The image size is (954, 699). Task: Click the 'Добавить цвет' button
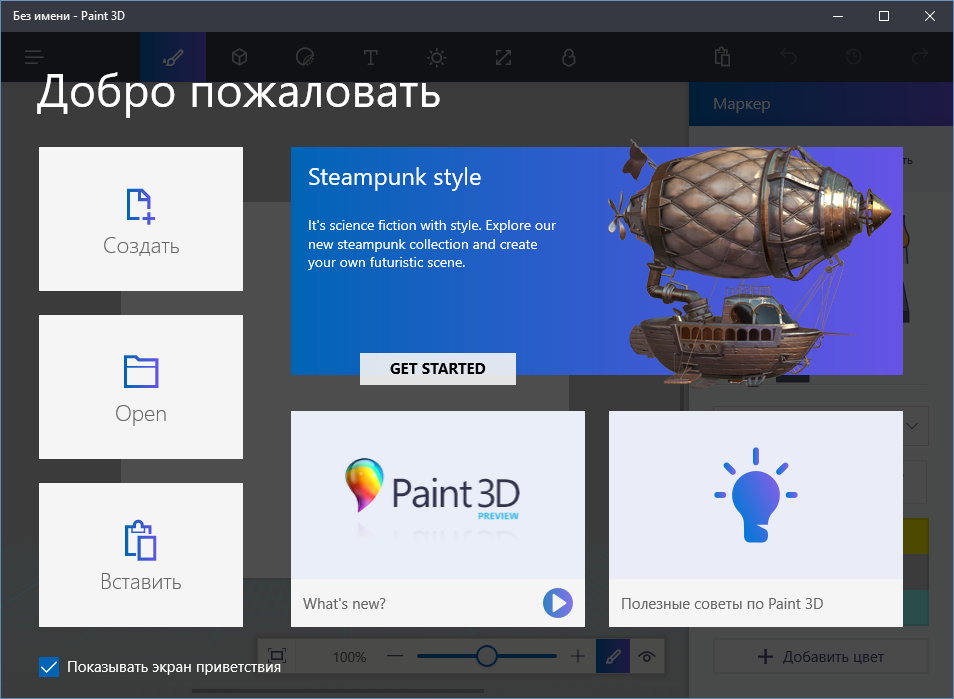click(821, 656)
